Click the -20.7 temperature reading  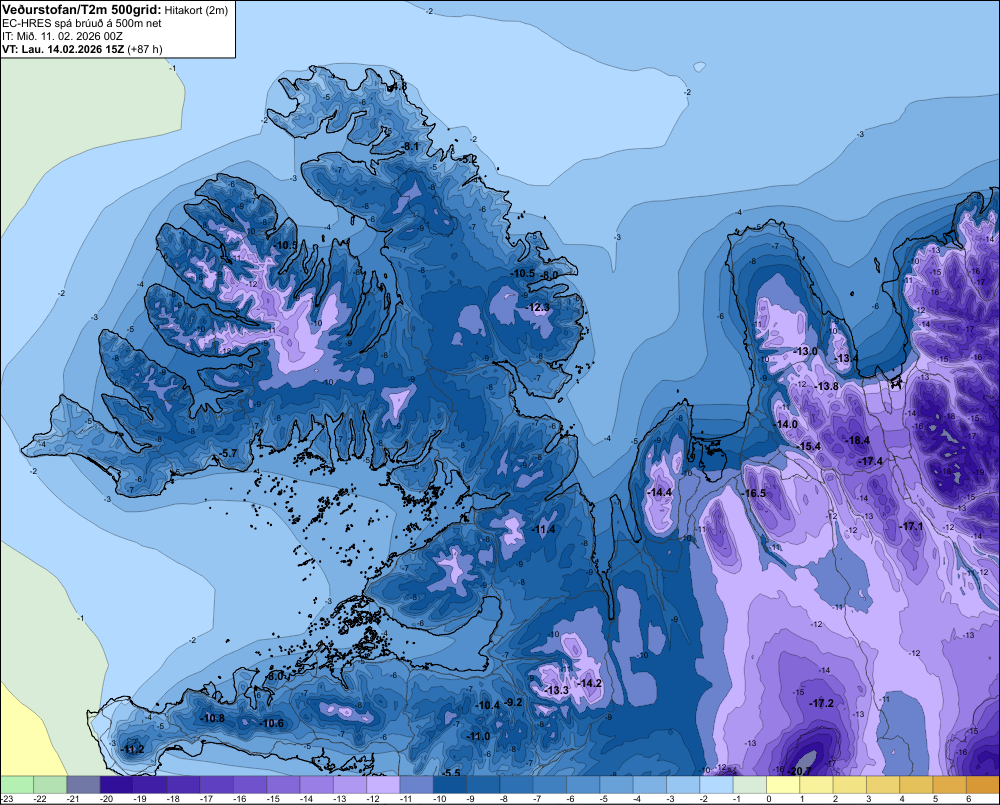(800, 771)
